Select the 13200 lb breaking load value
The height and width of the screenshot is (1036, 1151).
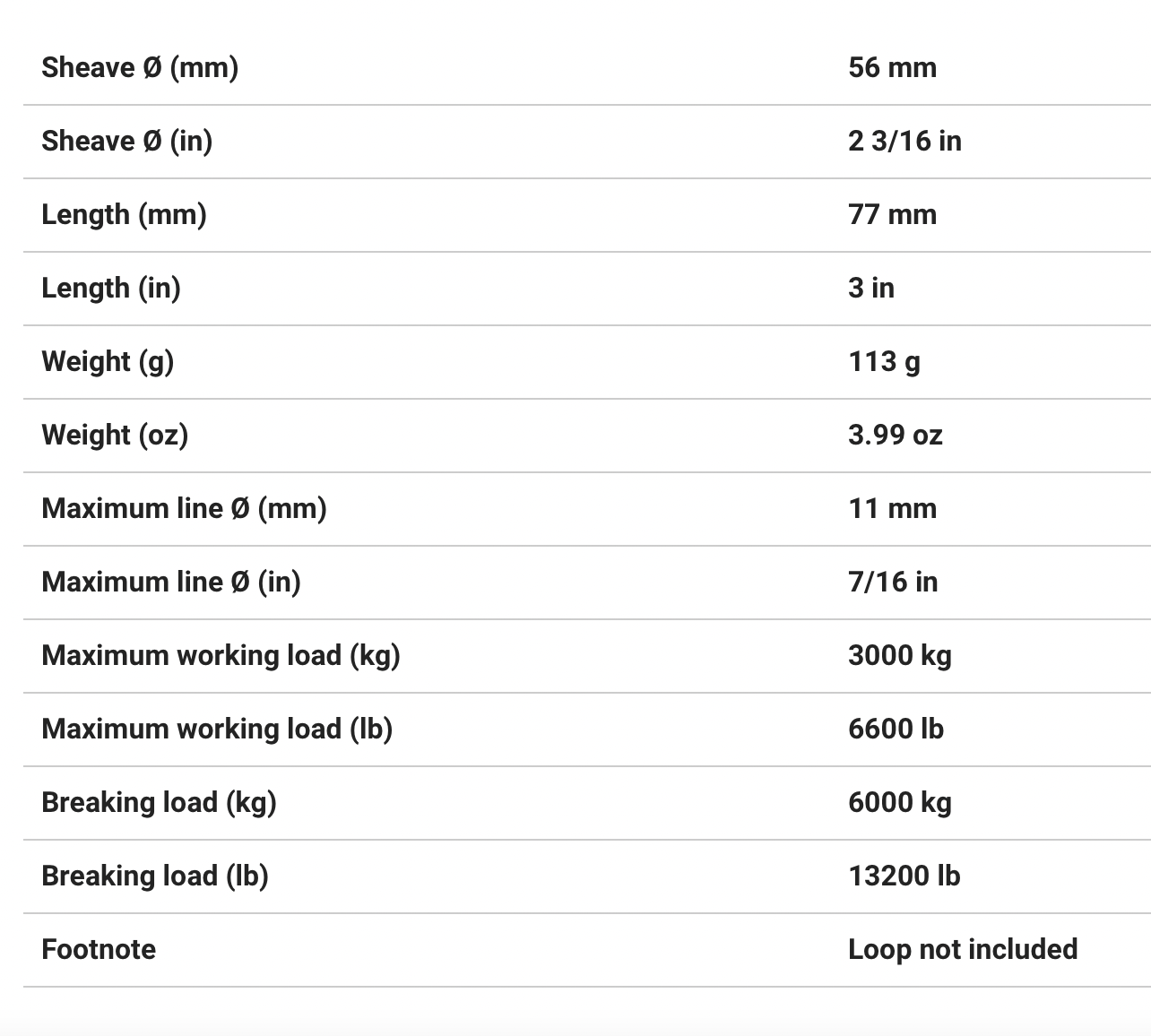tap(904, 876)
